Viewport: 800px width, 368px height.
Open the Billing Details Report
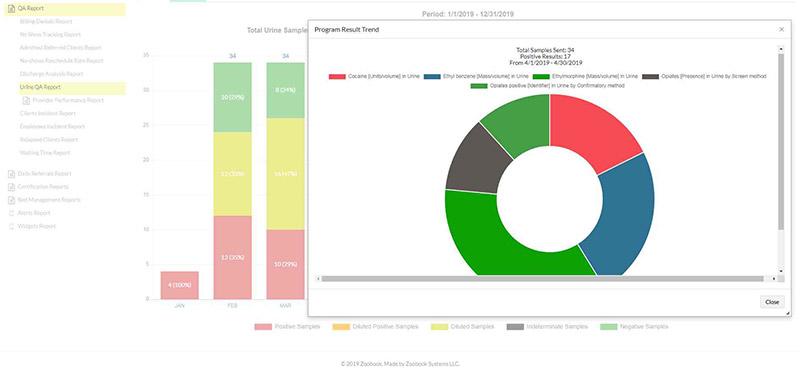tap(46, 21)
